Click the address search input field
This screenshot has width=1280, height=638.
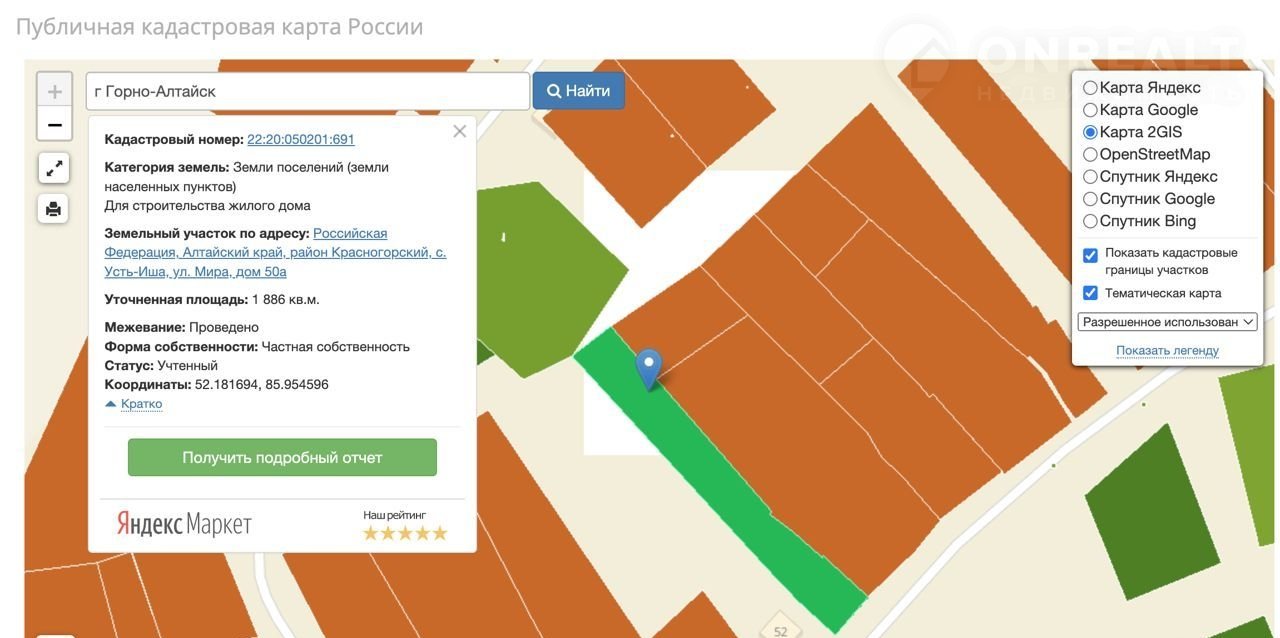point(307,91)
